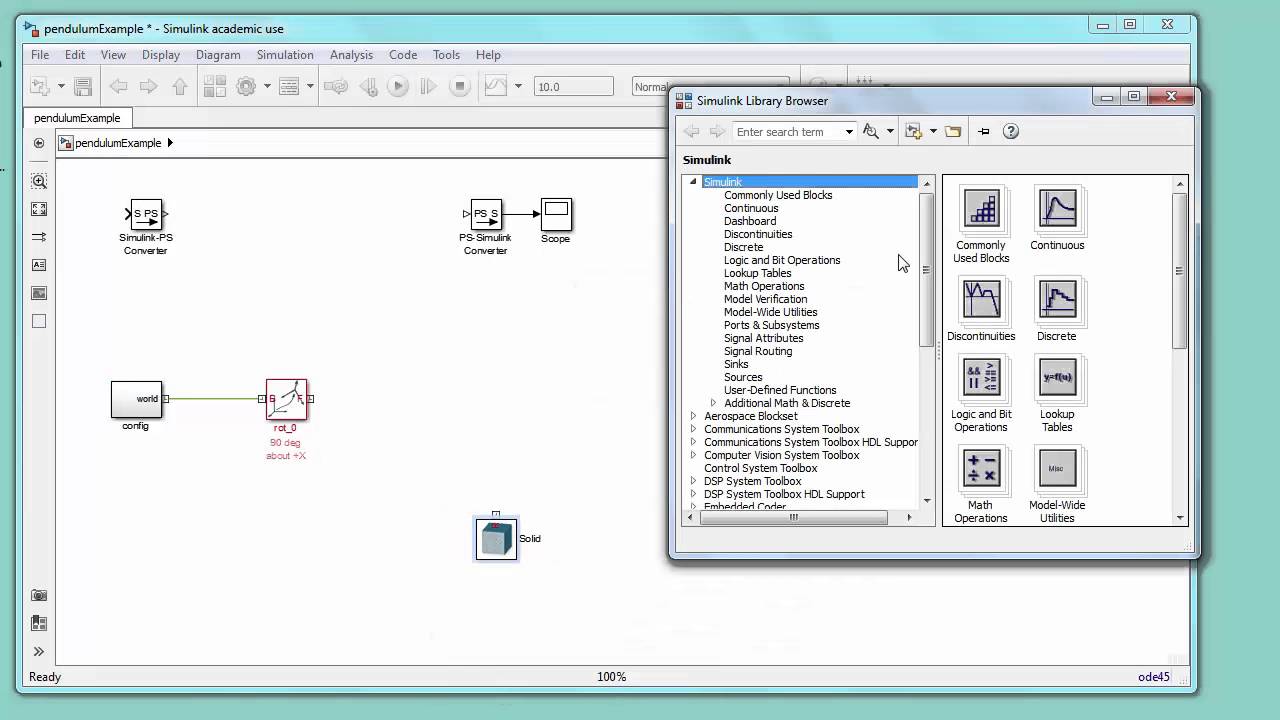The height and width of the screenshot is (720, 1280).
Task: Open the dropdown beside the gear icon
Action: point(267,87)
